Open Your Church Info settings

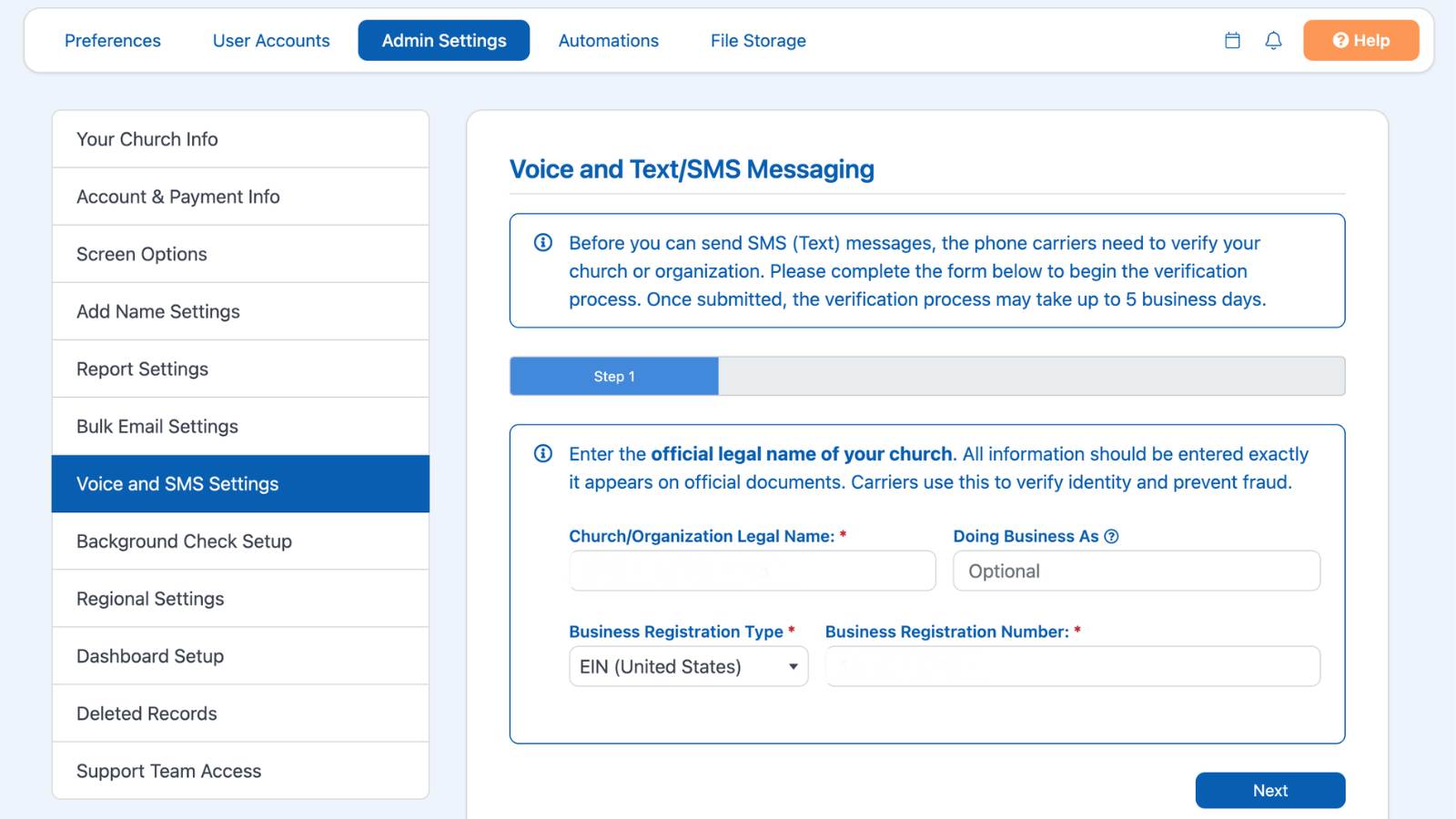(x=240, y=139)
